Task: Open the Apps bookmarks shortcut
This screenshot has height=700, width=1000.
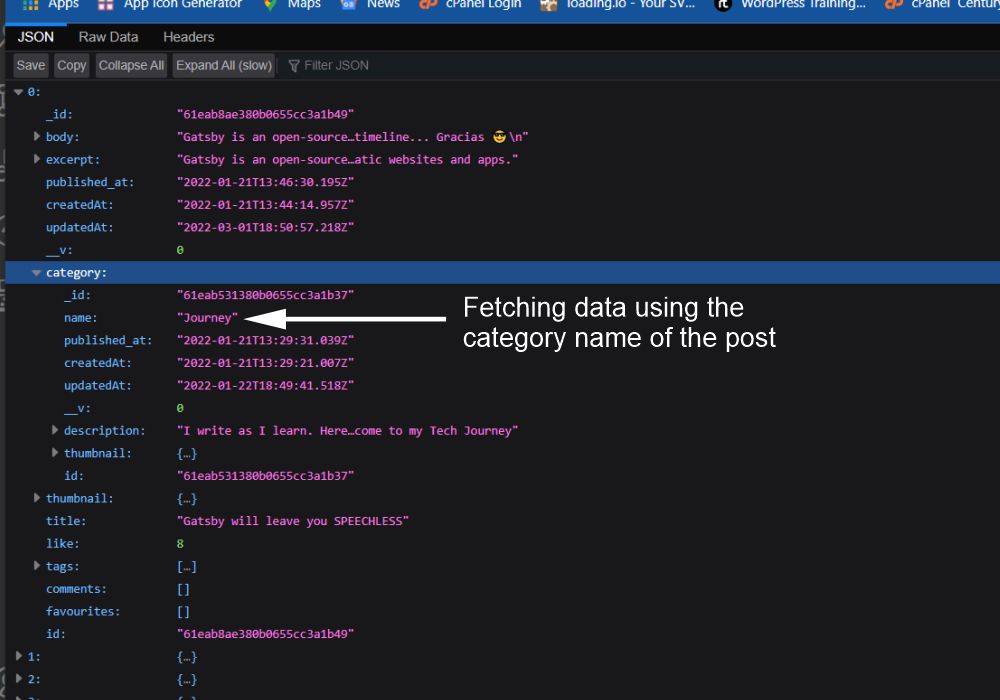Action: coord(51,5)
